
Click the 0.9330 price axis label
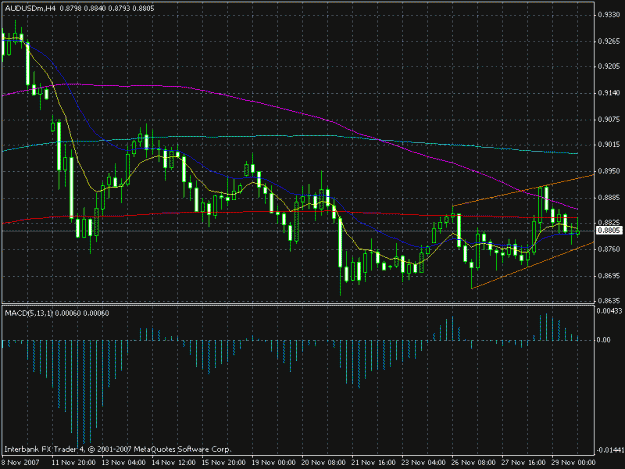click(609, 15)
